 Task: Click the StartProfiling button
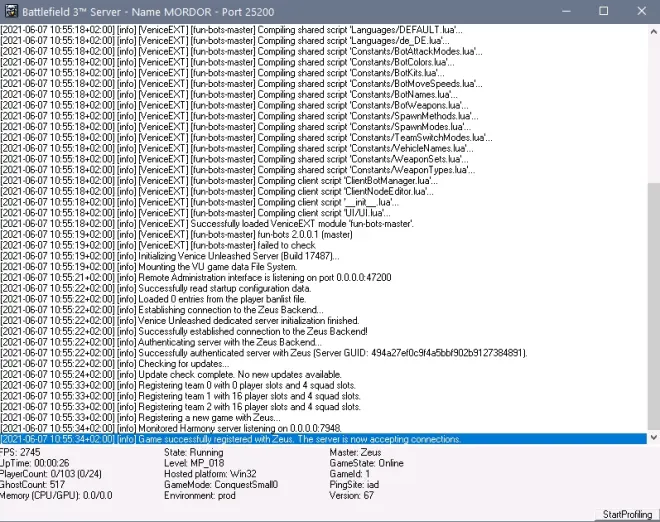[x=628, y=514]
